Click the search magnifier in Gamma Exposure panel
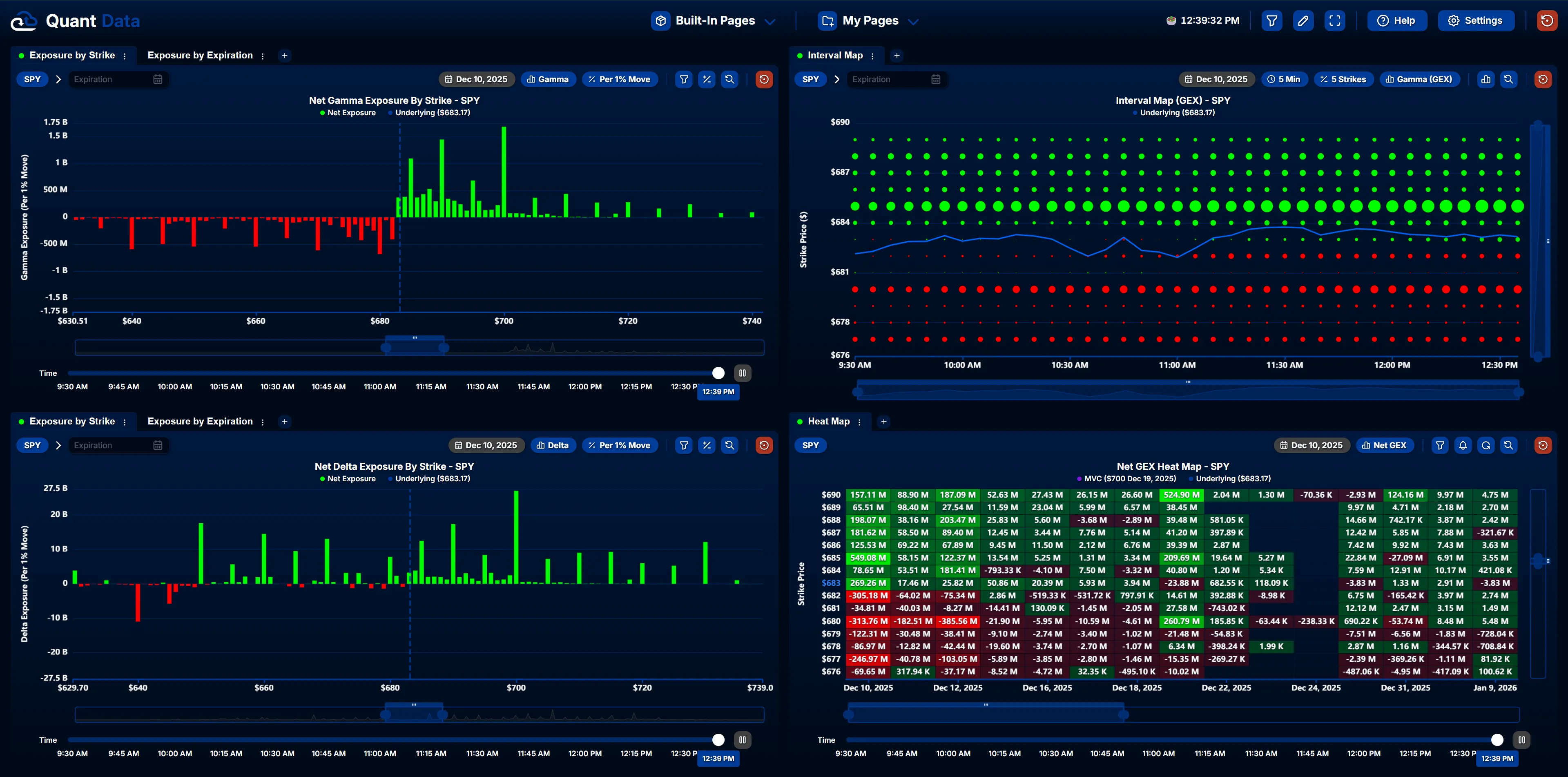Image resolution: width=1568 pixels, height=777 pixels. 729,79
